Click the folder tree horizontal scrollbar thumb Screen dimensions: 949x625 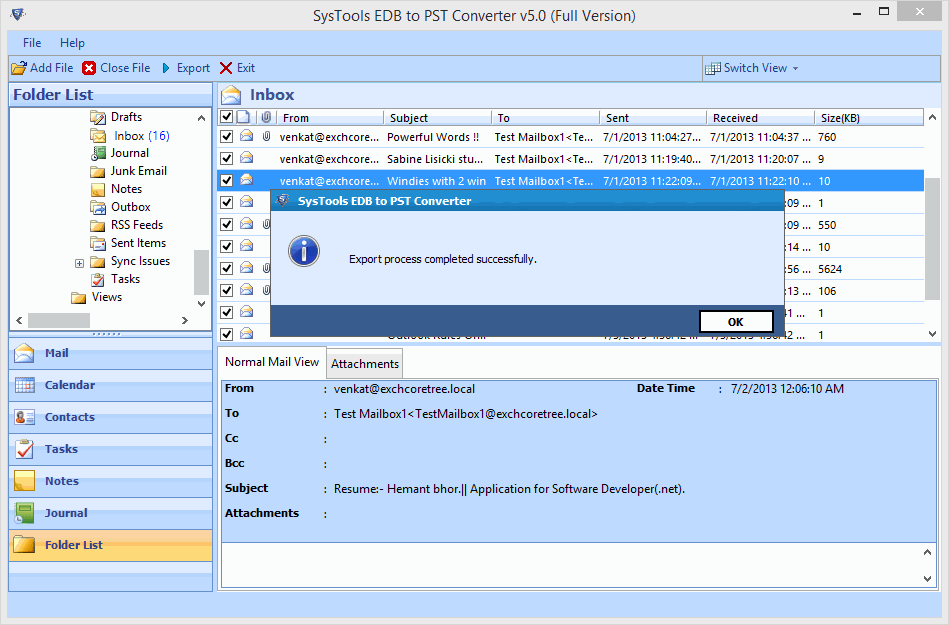(x=59, y=320)
